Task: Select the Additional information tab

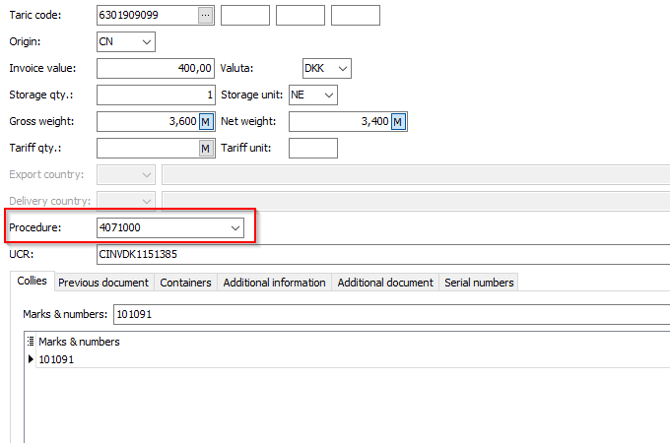Action: coord(274,283)
